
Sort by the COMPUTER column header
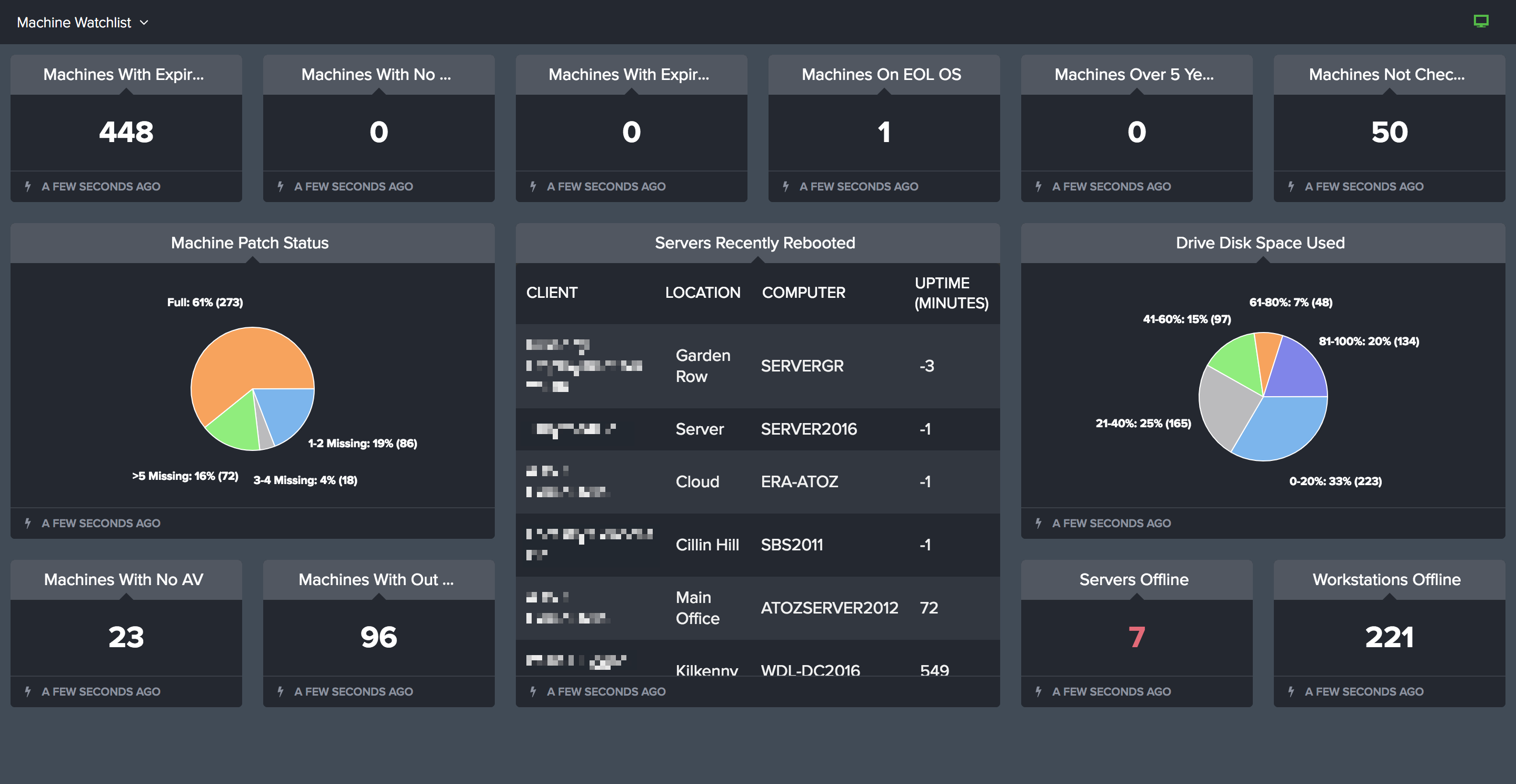click(803, 293)
